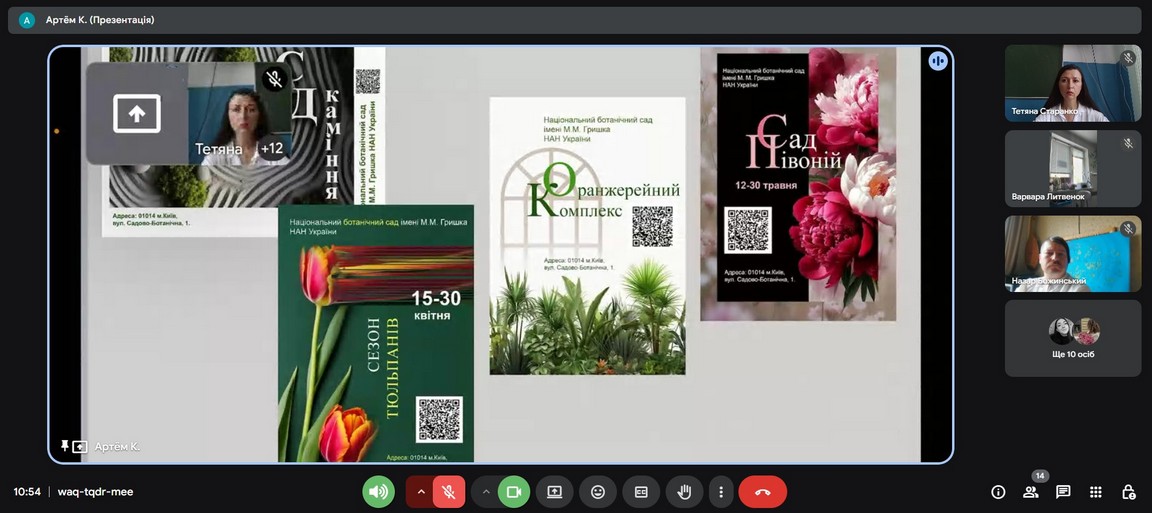Screen dimensions: 1152x513
Task: Toggle closed captions button
Action: click(641, 492)
